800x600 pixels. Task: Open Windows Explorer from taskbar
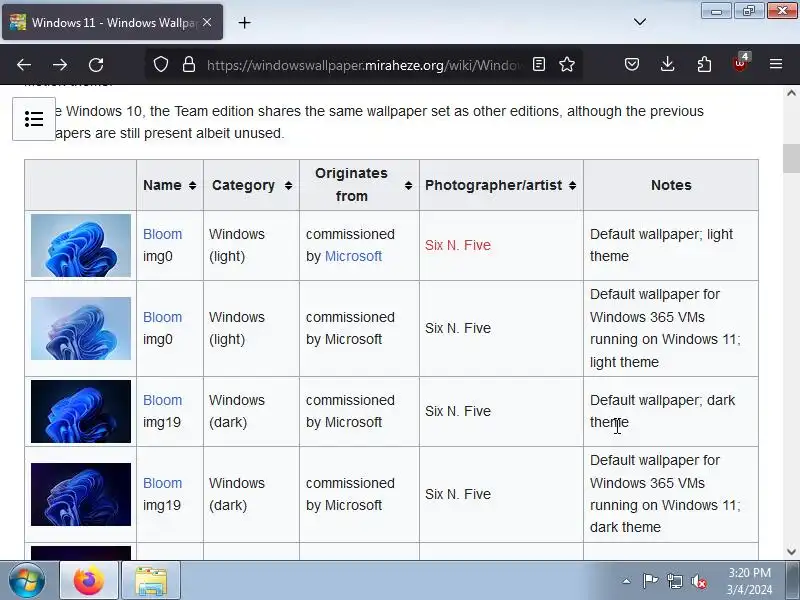[x=151, y=581]
